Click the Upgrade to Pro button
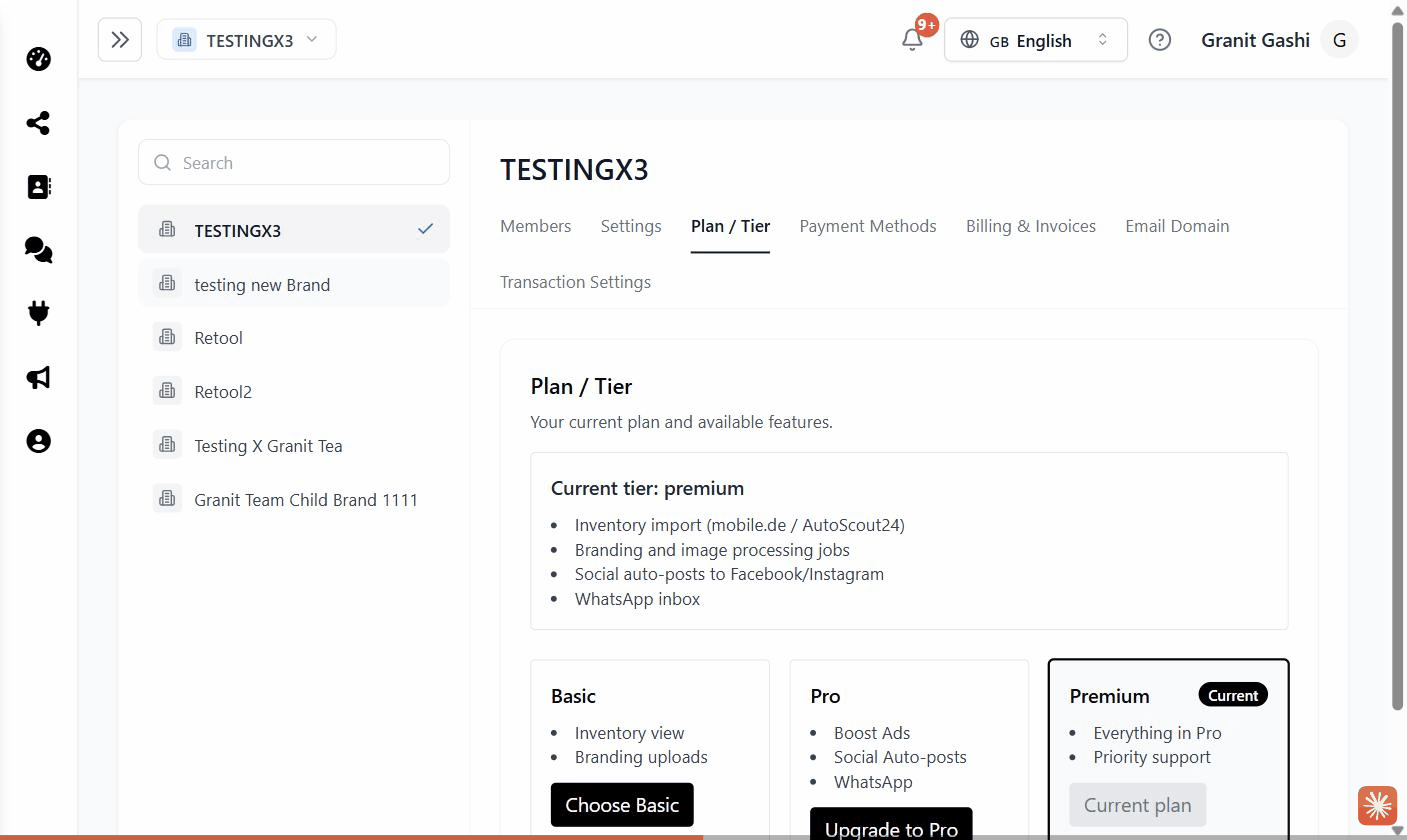 891,824
